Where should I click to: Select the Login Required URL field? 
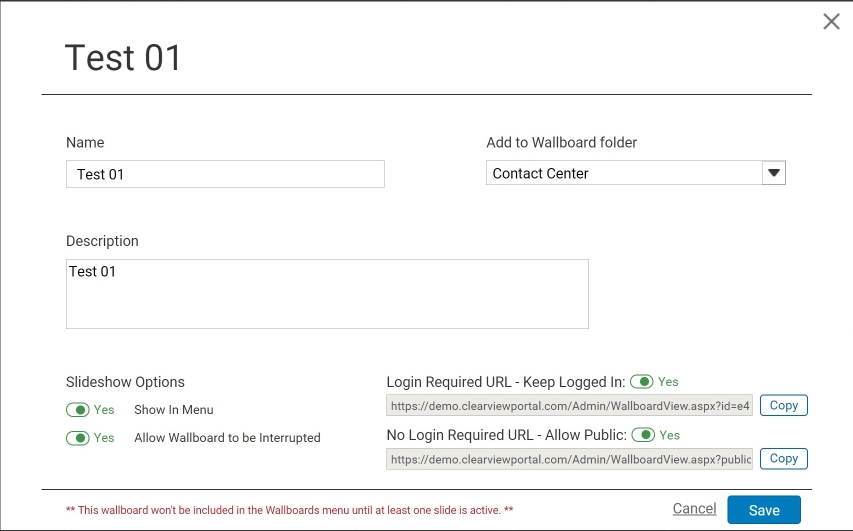point(570,406)
